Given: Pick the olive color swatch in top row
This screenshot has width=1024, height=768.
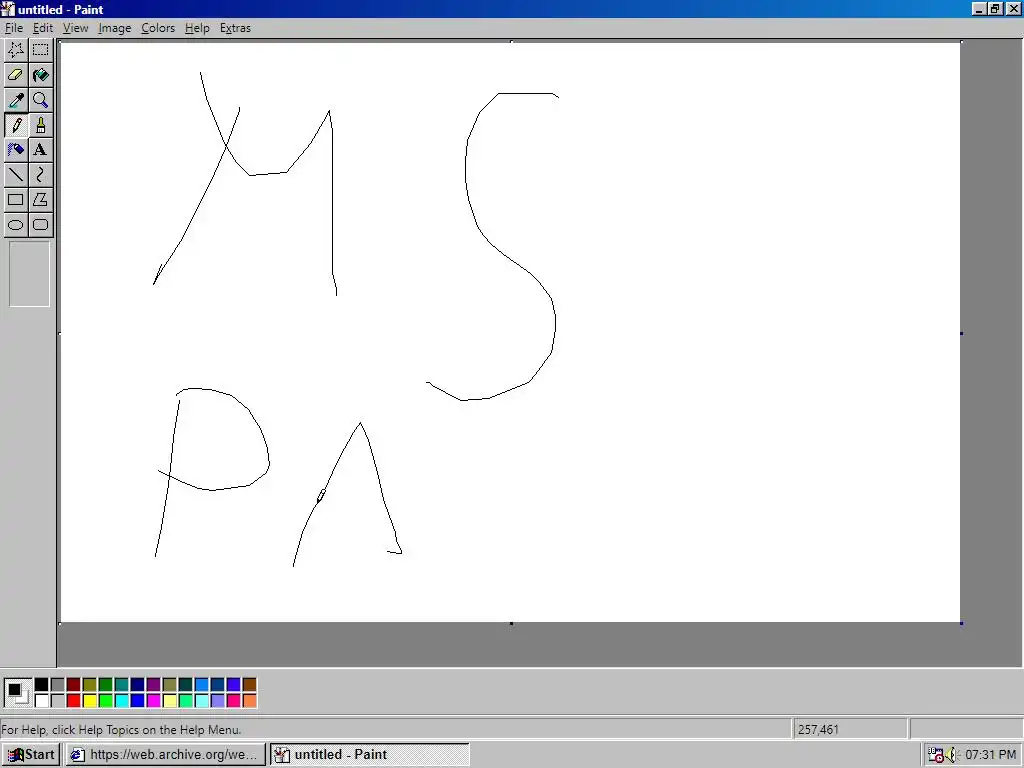Looking at the screenshot, I should pyautogui.click(x=89, y=684).
